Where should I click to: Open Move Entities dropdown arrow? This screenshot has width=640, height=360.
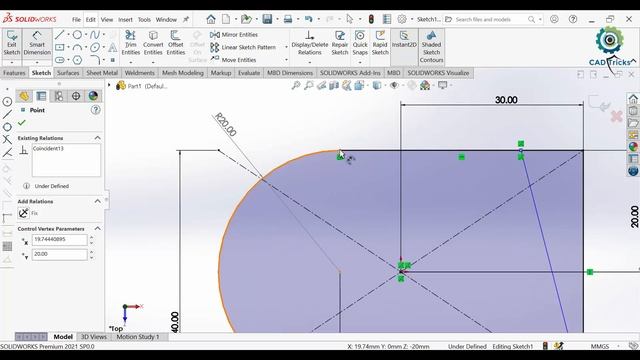(286, 60)
